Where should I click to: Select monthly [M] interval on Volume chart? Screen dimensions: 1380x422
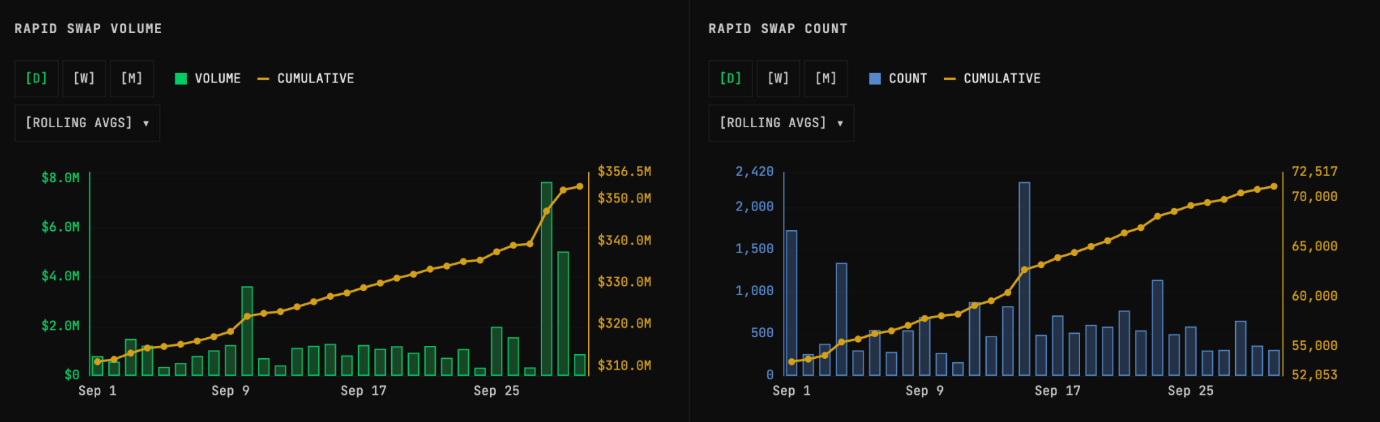pyautogui.click(x=132, y=78)
